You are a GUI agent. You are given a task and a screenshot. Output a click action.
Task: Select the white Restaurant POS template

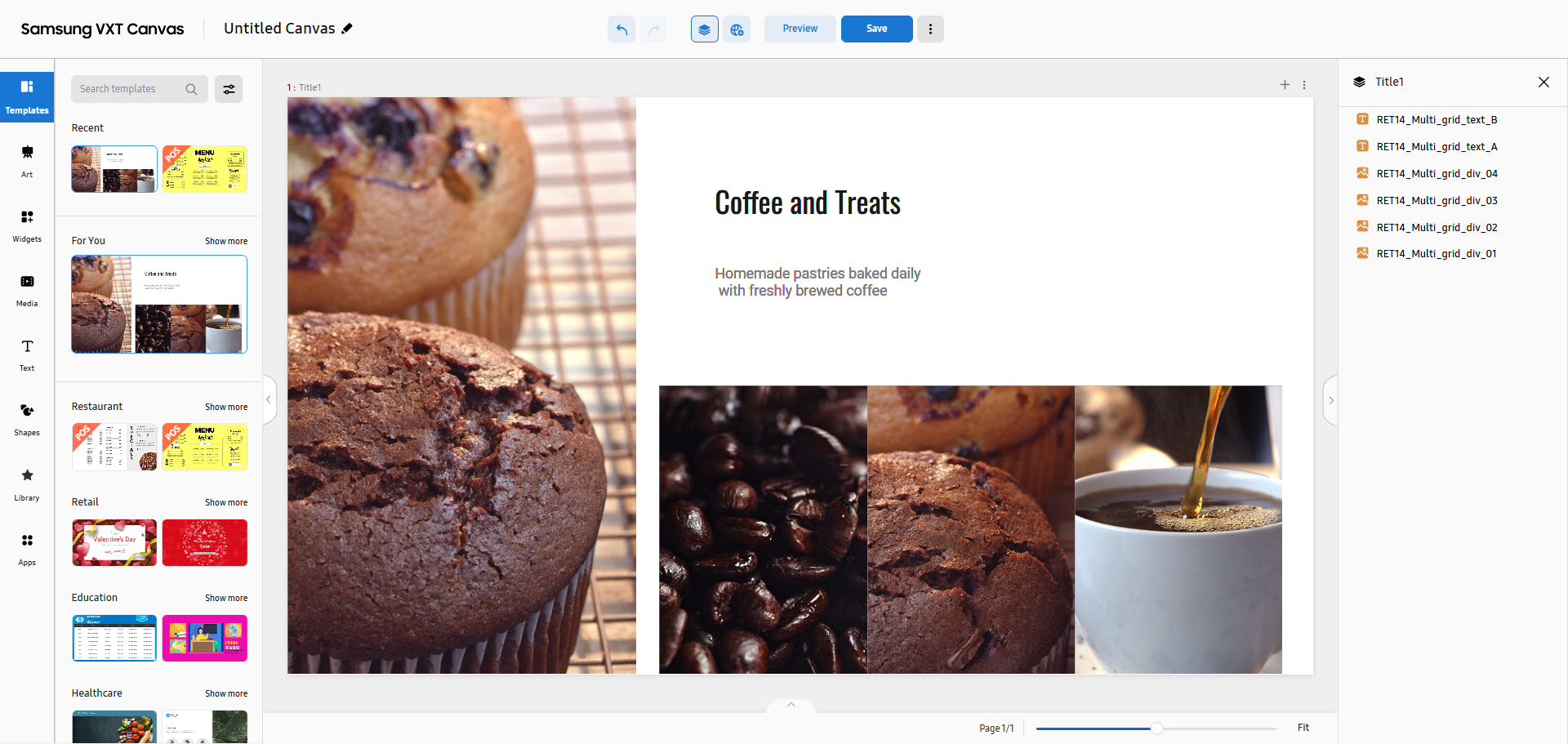pyautogui.click(x=114, y=447)
